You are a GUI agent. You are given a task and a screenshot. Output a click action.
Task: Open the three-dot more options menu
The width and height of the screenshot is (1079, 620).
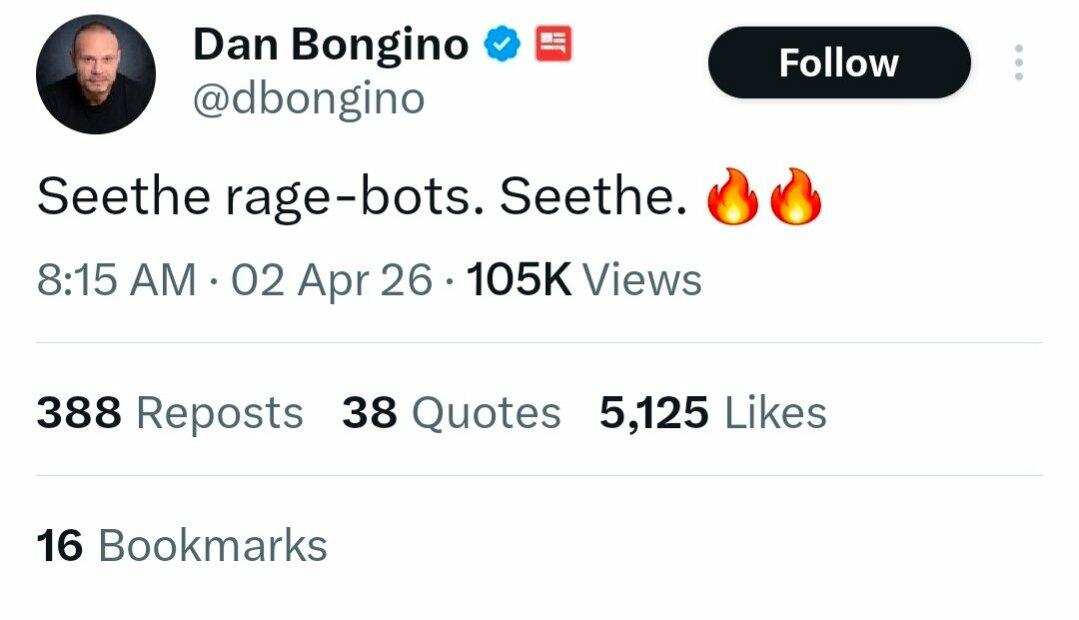tap(1019, 63)
